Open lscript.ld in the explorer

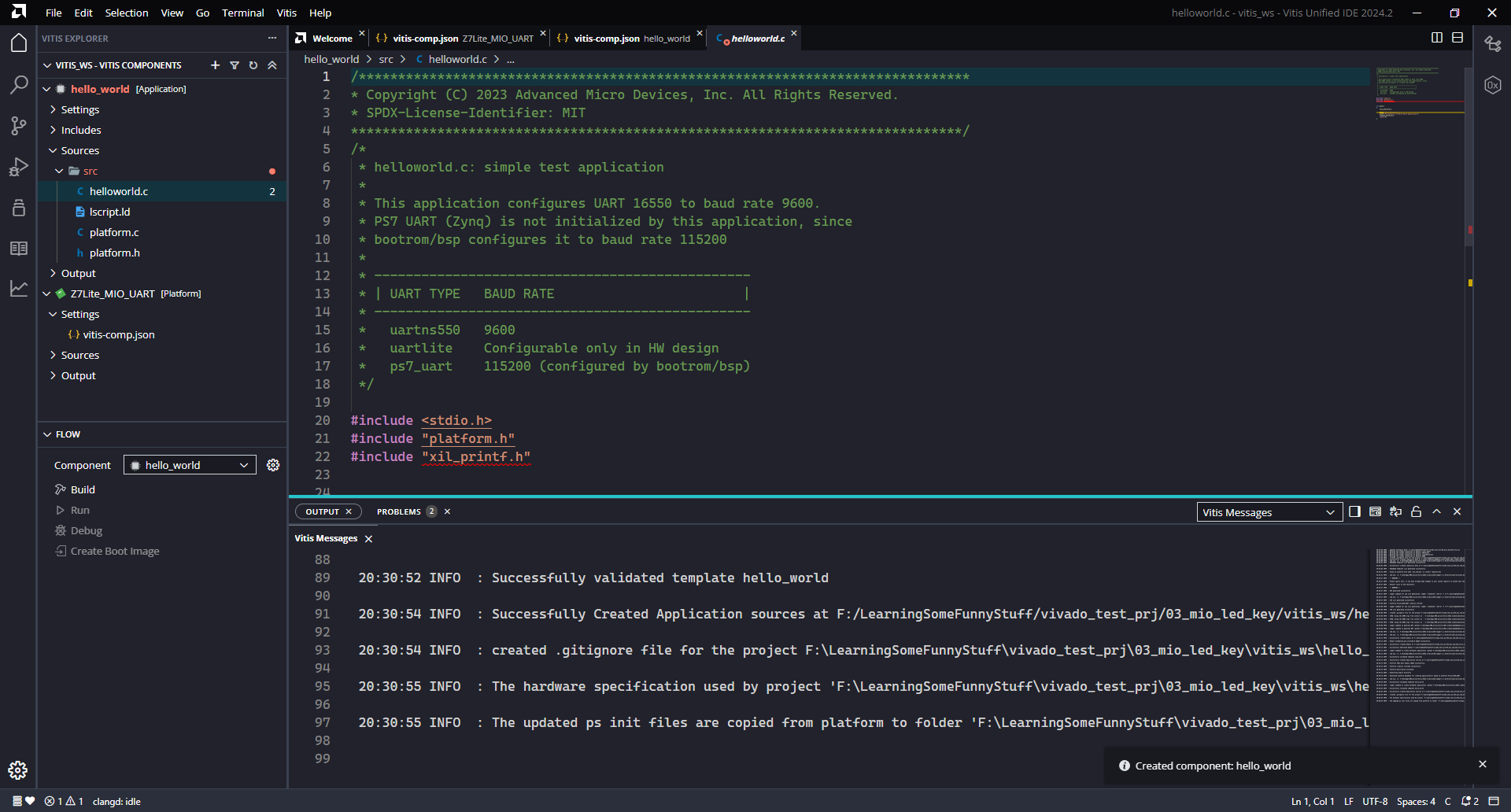pos(109,212)
